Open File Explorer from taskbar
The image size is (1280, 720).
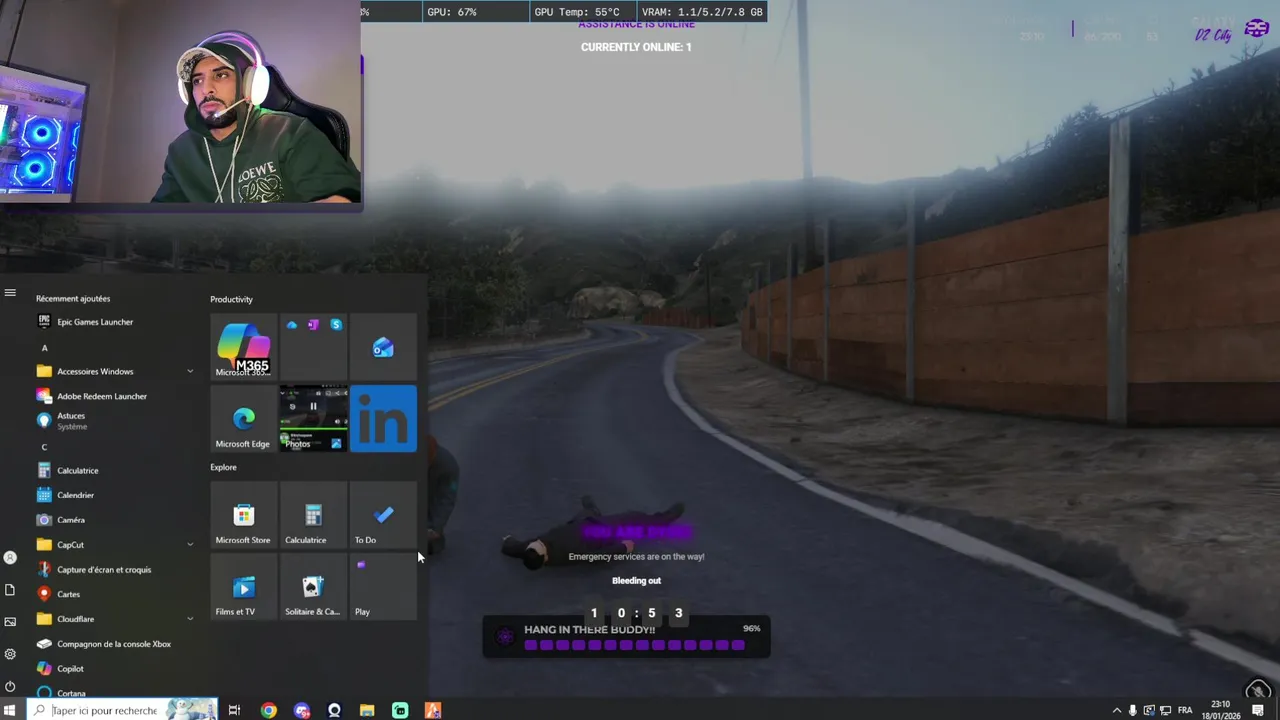367,710
